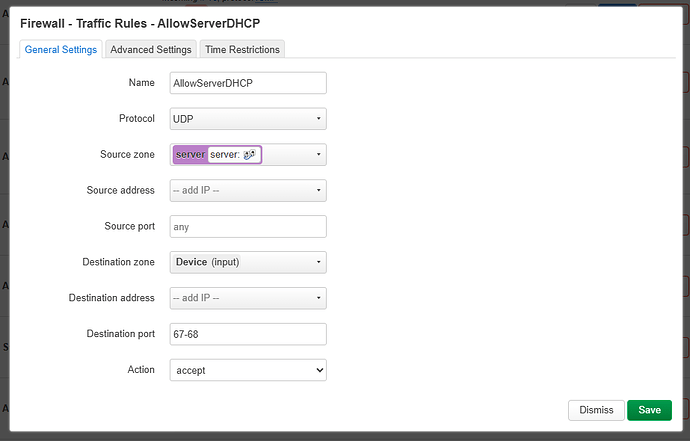Open the Source address add IP dropdown
This screenshot has width=690, height=441.
click(248, 190)
